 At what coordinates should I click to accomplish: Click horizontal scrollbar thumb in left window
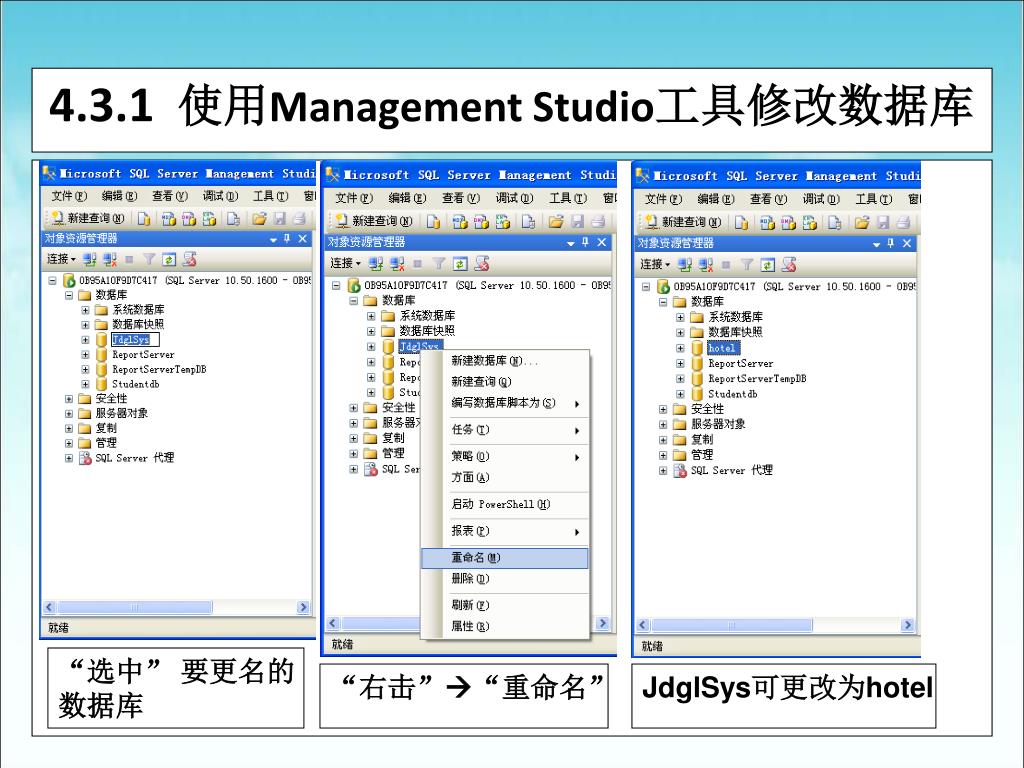click(x=135, y=607)
